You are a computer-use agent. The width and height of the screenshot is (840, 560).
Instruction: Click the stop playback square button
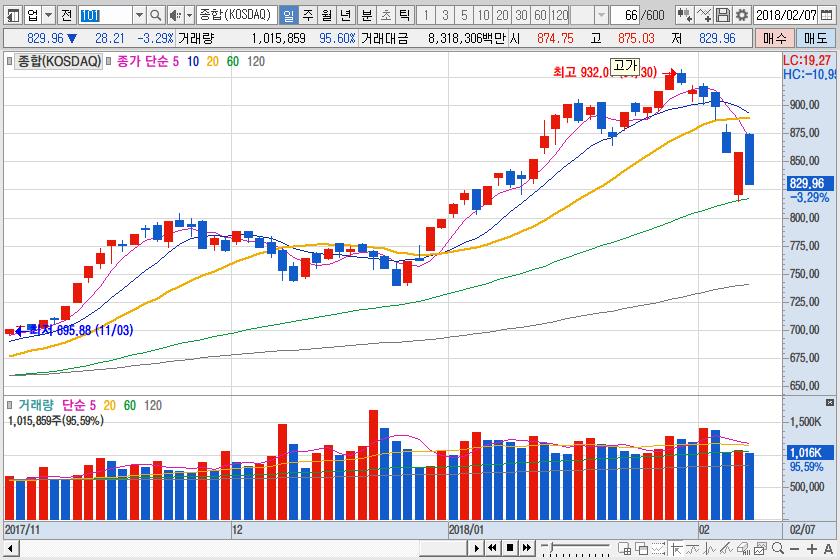[x=510, y=548]
